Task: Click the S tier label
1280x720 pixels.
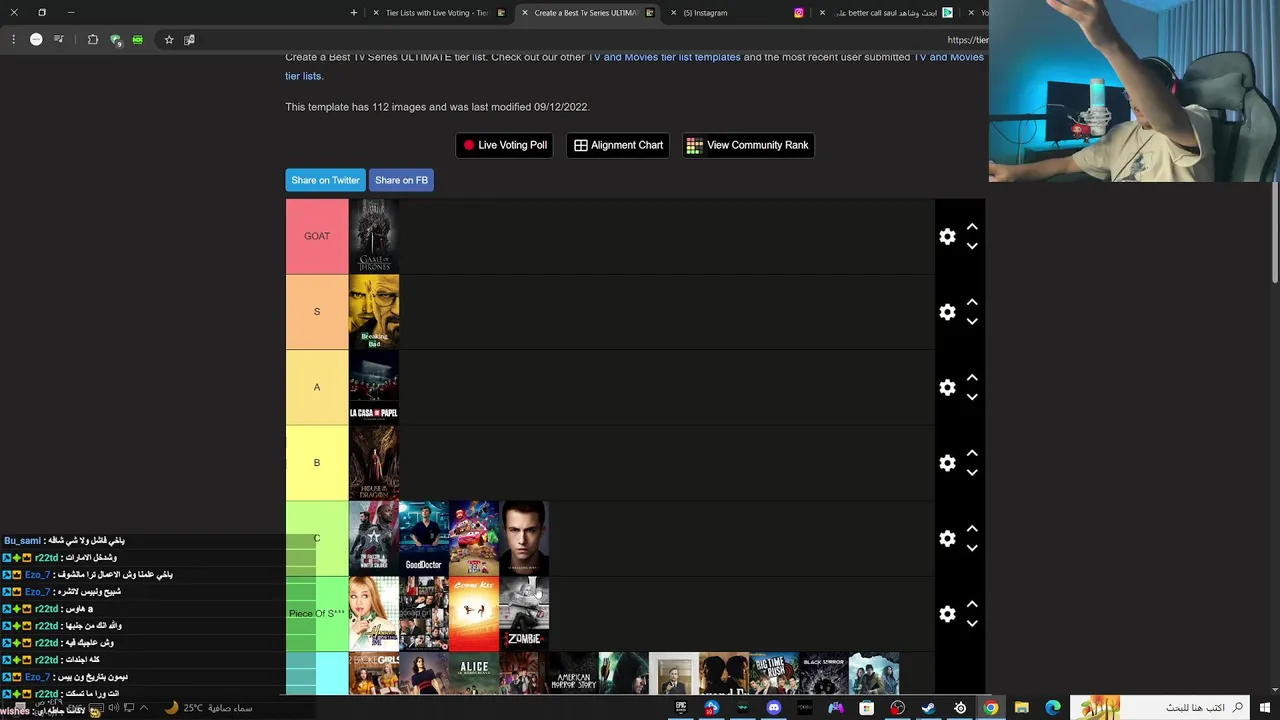Action: point(317,312)
